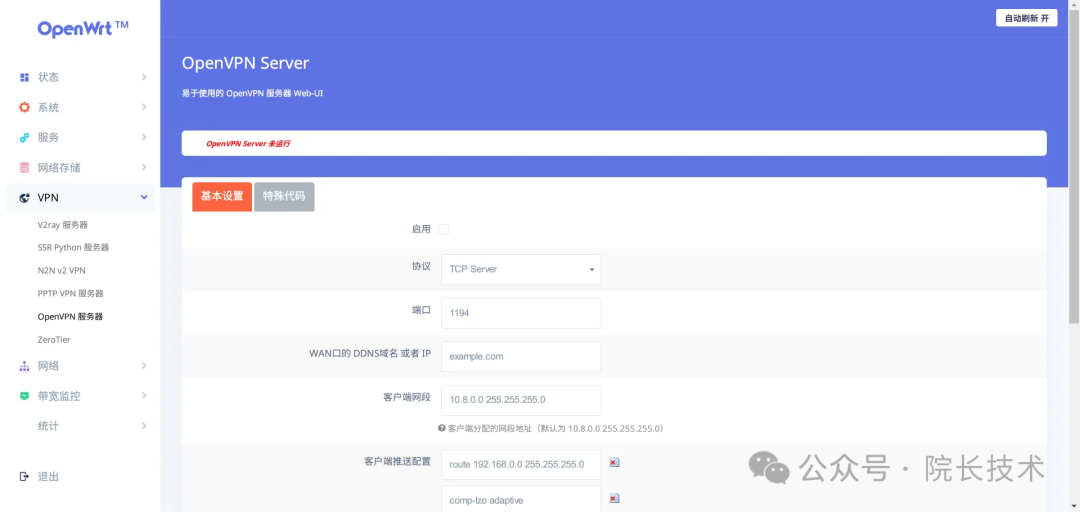Open ZeroTier menu item
The width and height of the screenshot is (1080, 512).
54,340
